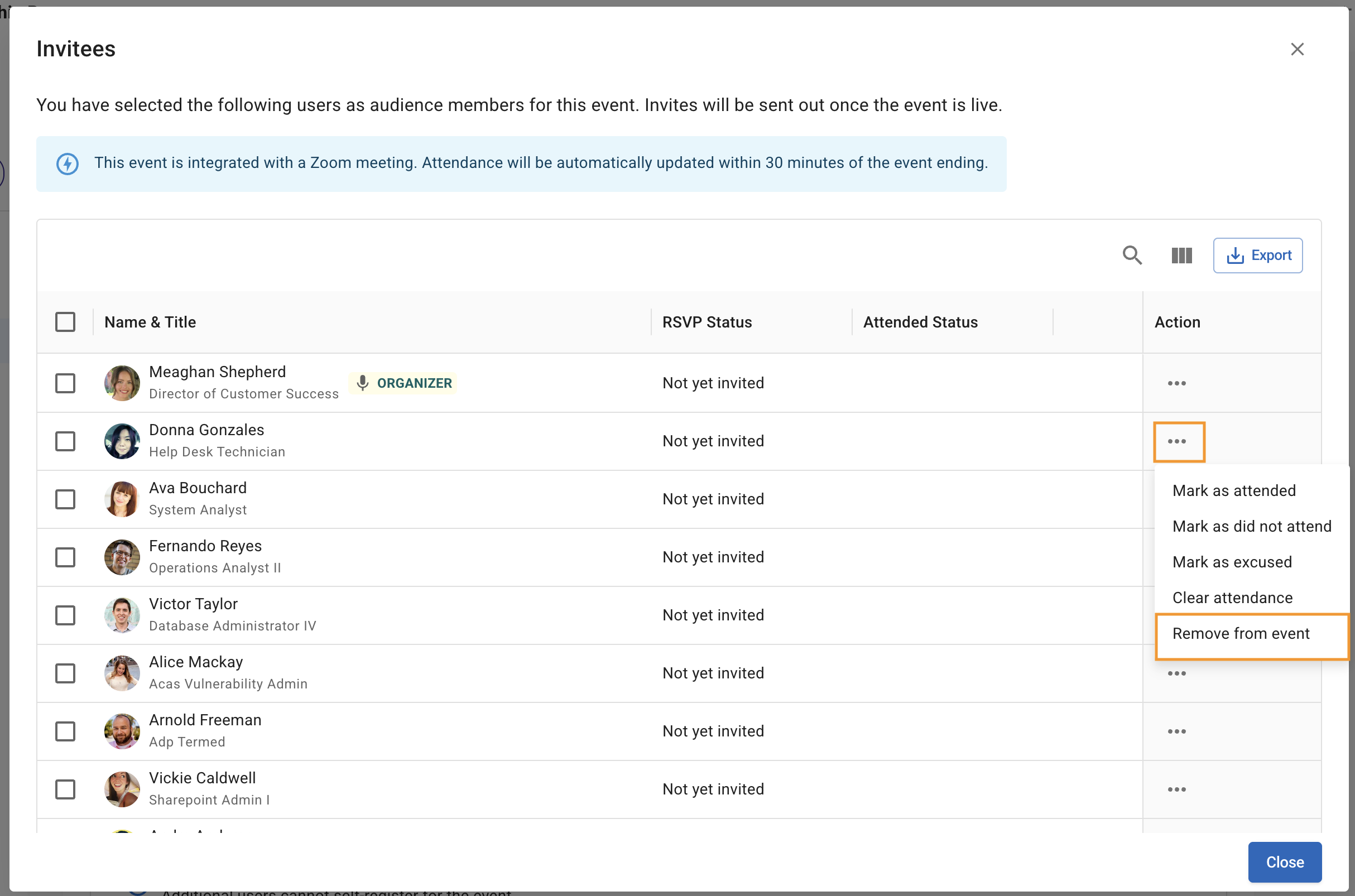Open the column chooser icon
Viewport: 1355px width, 896px height.
[1181, 256]
